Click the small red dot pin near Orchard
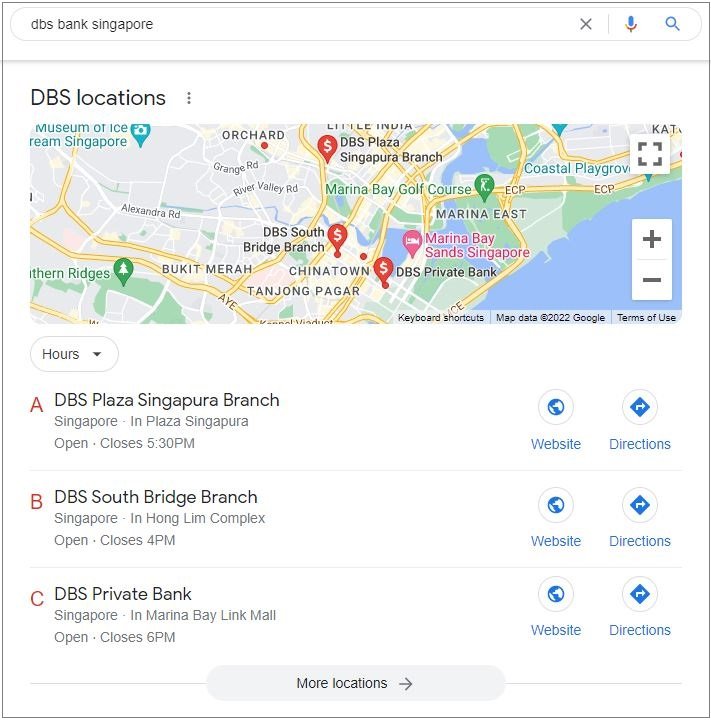 click(264, 146)
